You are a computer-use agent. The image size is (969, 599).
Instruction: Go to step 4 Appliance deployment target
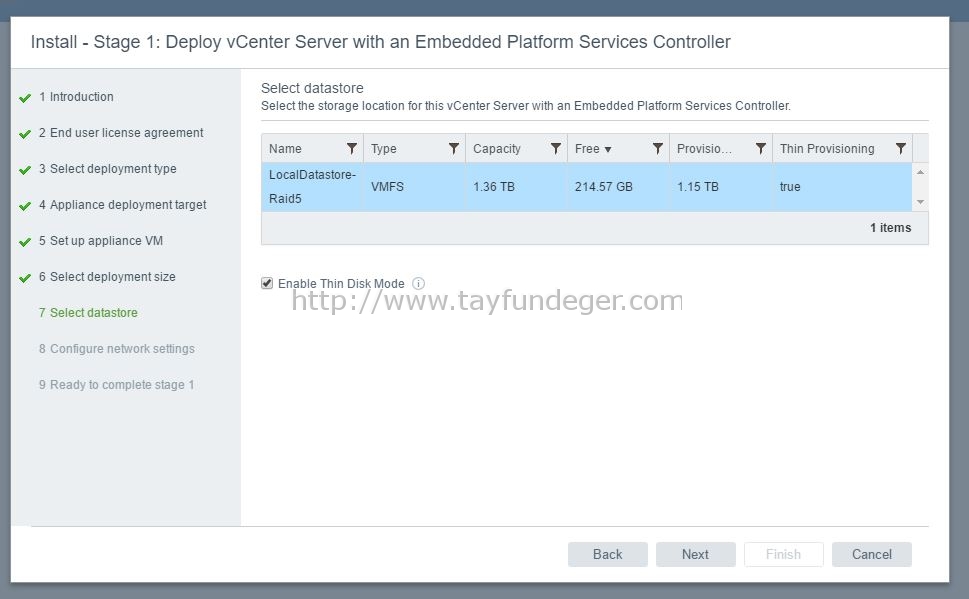(x=122, y=205)
